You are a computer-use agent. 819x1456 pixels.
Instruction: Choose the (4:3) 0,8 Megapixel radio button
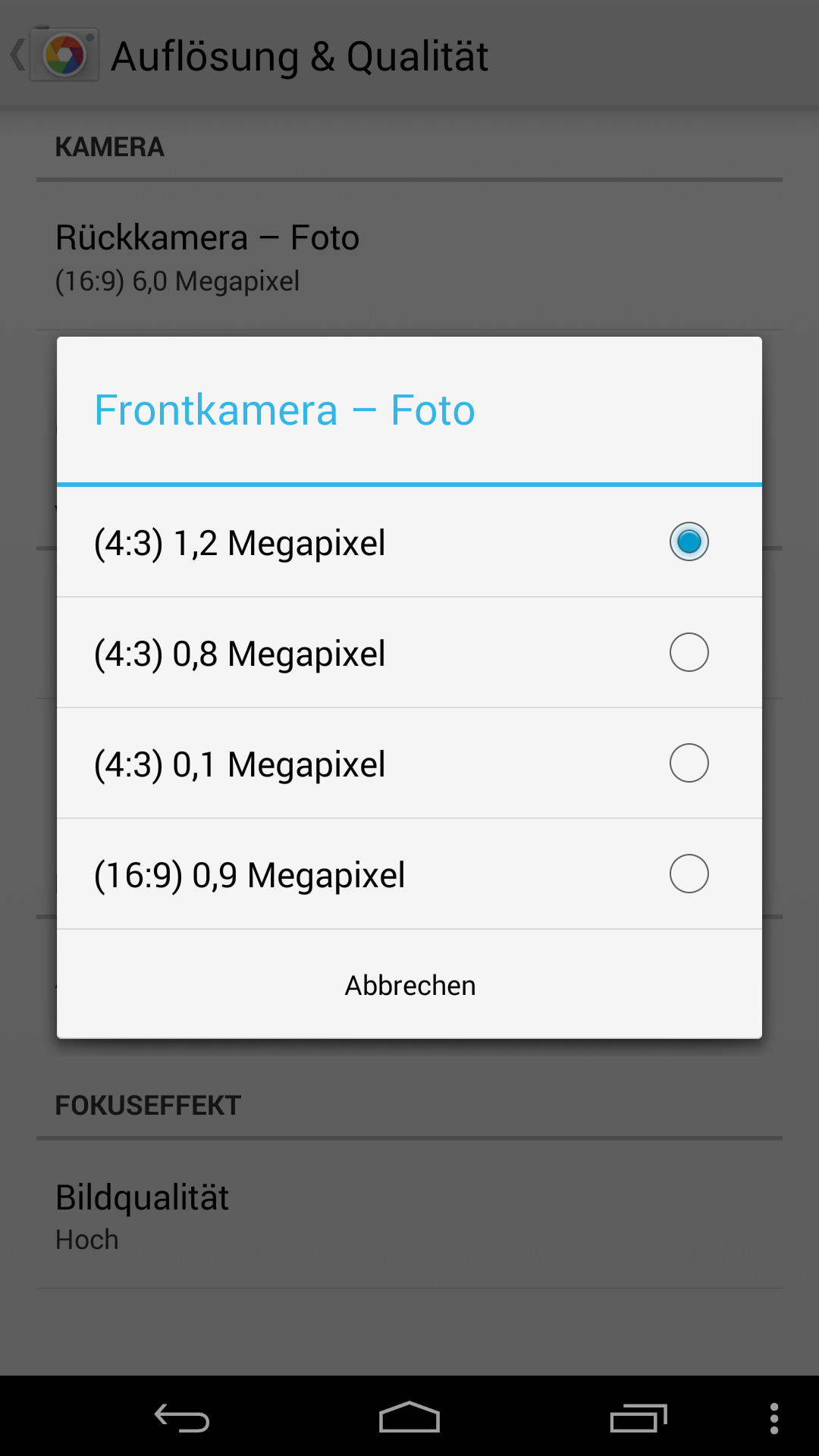tap(689, 652)
